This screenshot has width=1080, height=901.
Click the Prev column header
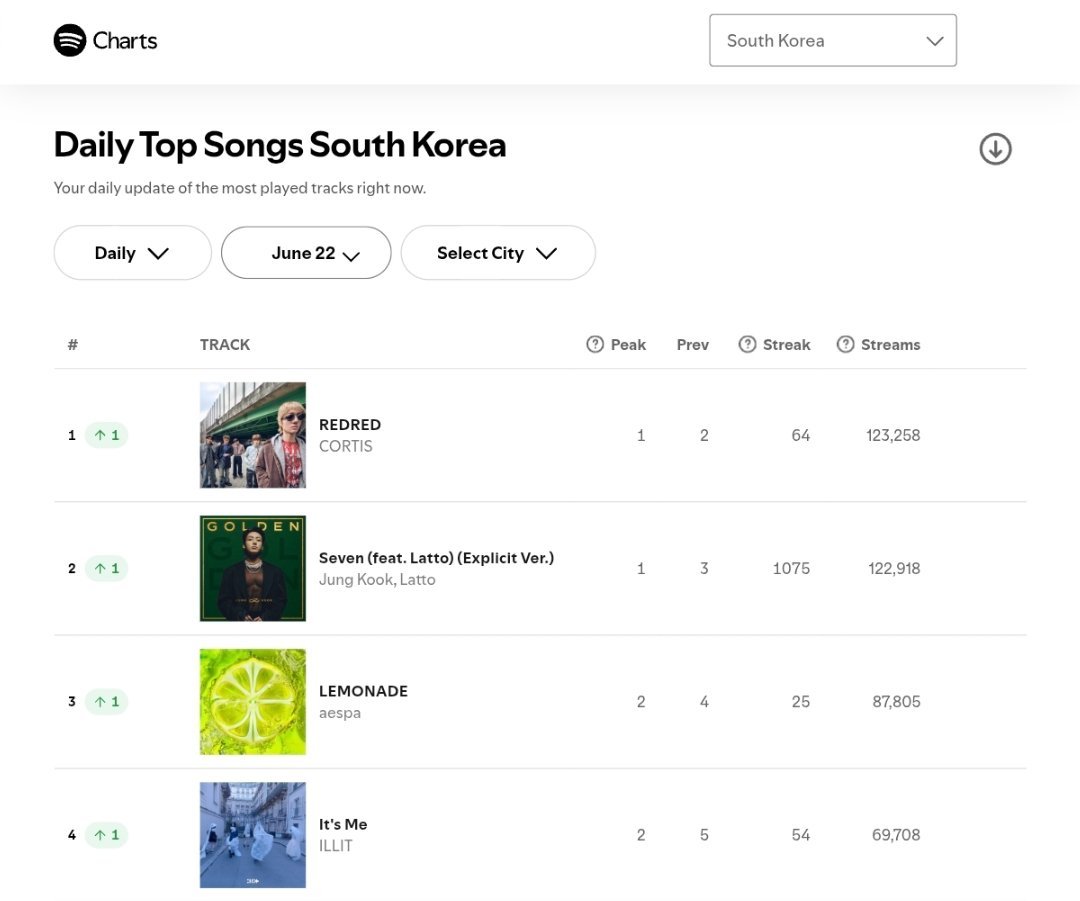tap(692, 344)
